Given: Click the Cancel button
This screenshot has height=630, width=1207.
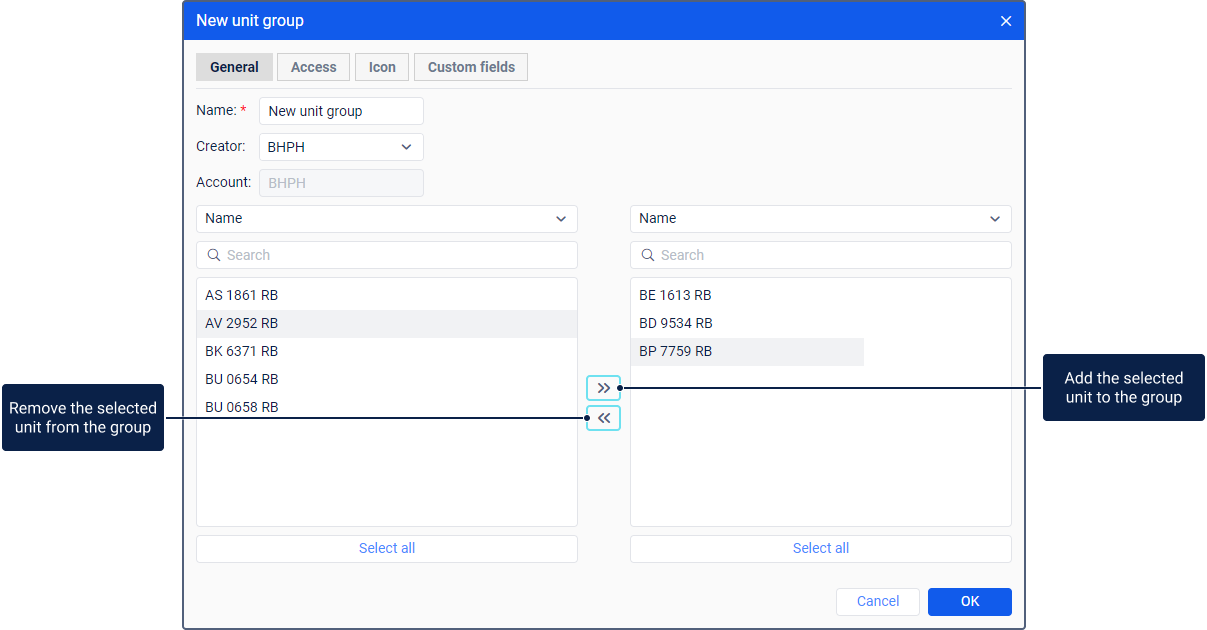Looking at the screenshot, I should (878, 602).
